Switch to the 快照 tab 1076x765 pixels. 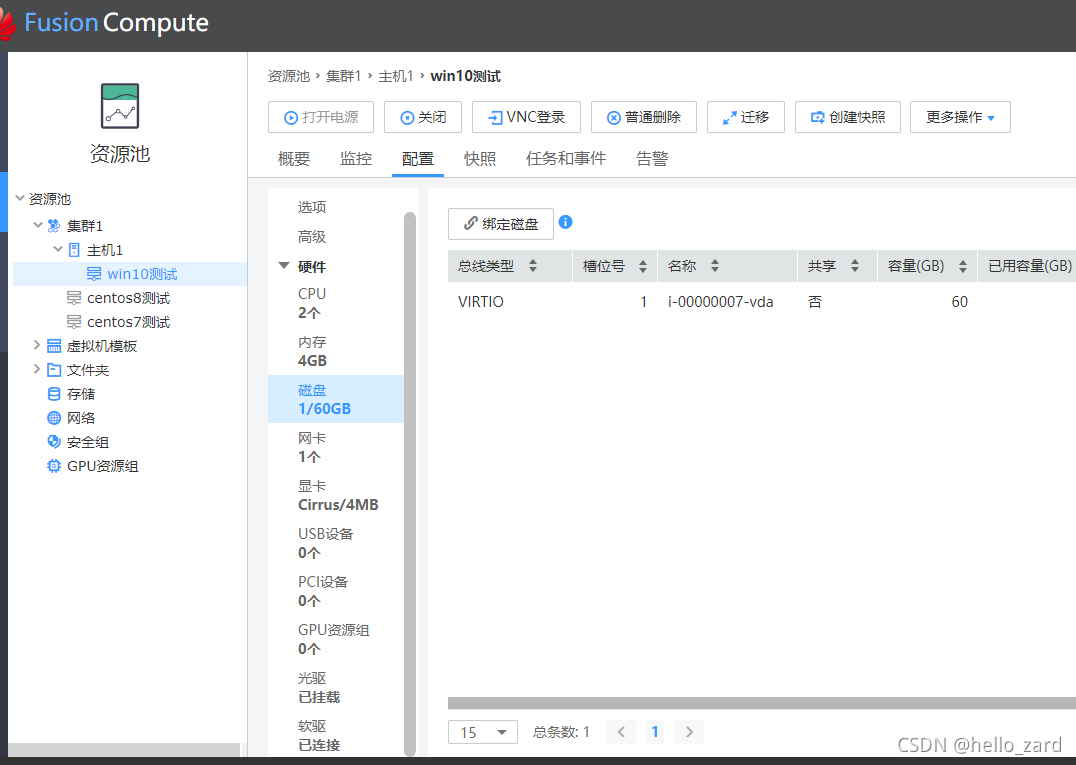(480, 159)
